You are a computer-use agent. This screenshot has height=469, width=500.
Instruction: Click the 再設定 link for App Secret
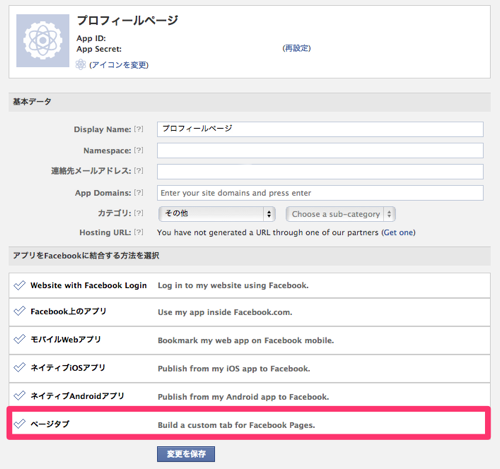pyautogui.click(x=297, y=48)
